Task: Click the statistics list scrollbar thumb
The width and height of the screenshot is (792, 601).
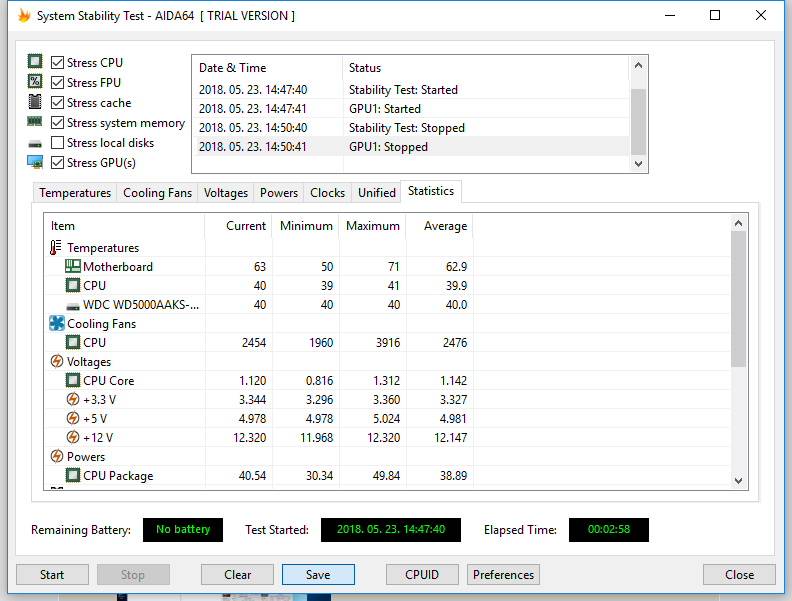Action: 738,299
